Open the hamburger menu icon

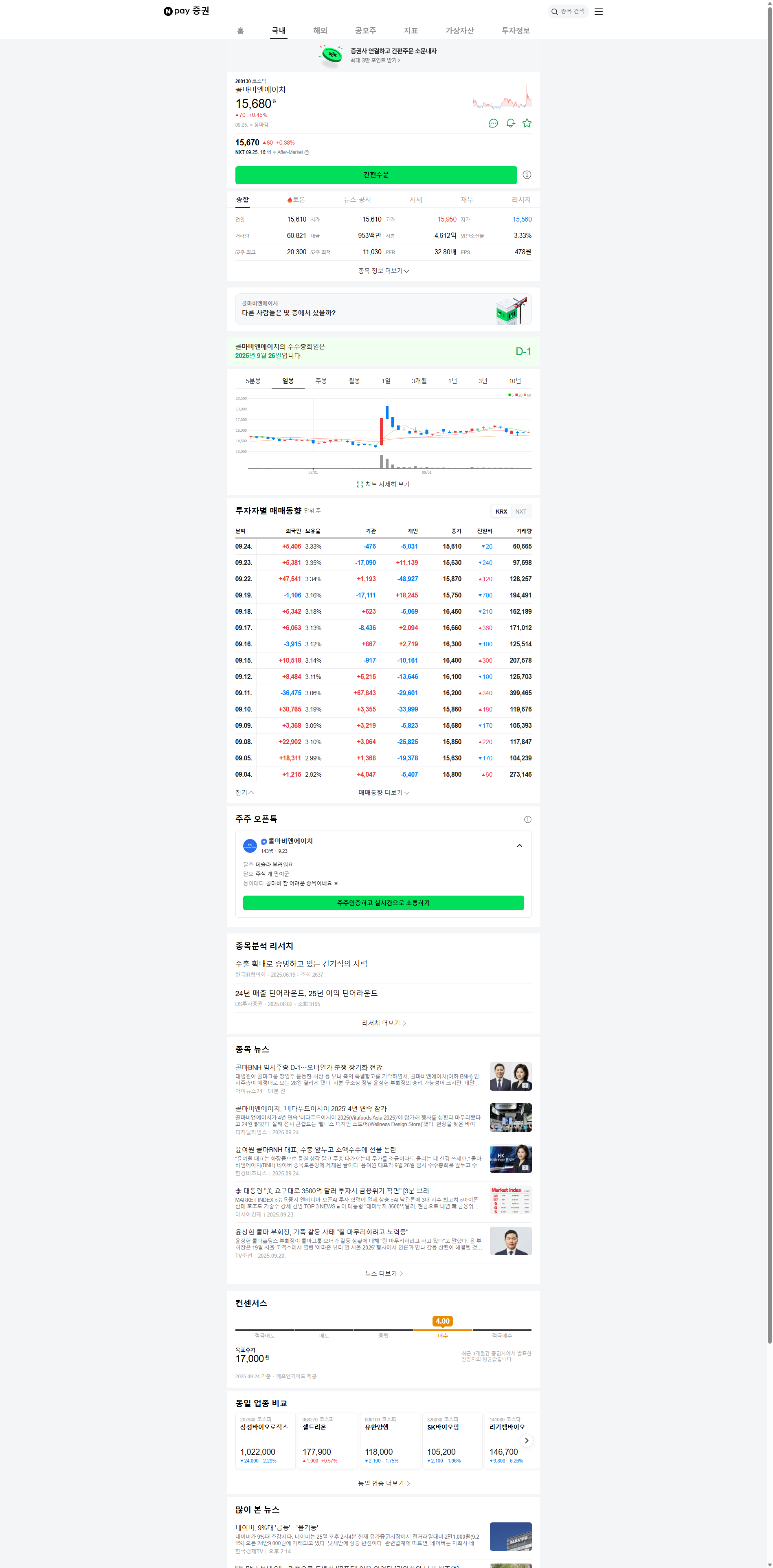[598, 11]
